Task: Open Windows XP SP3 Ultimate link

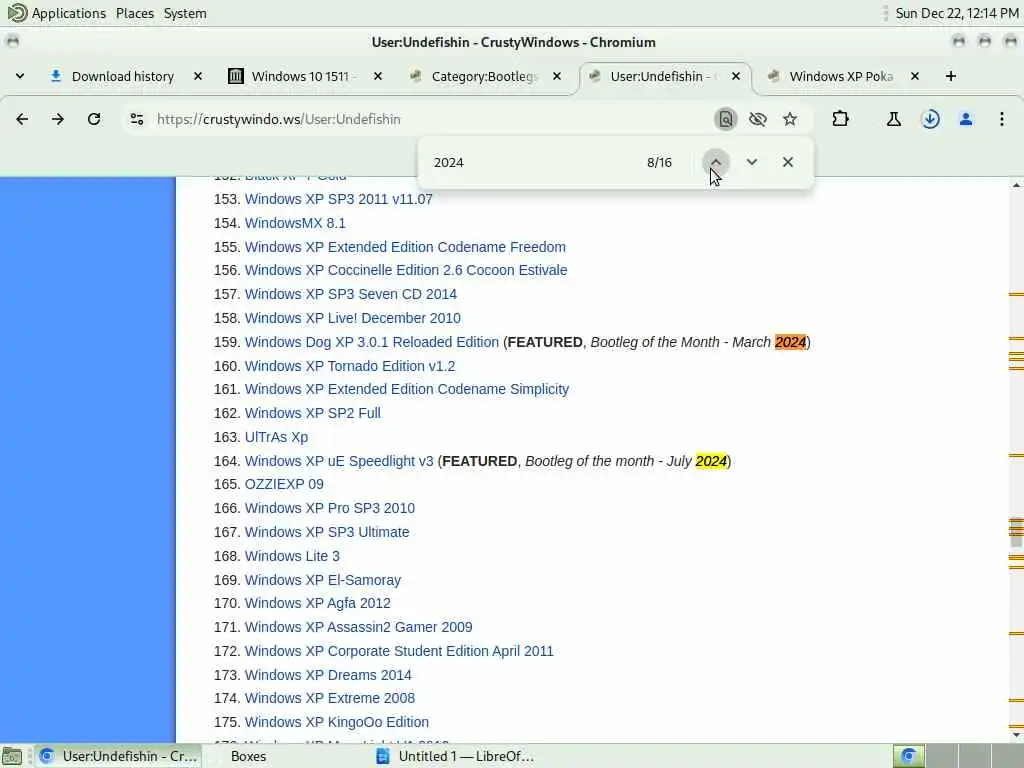Action: point(327,532)
